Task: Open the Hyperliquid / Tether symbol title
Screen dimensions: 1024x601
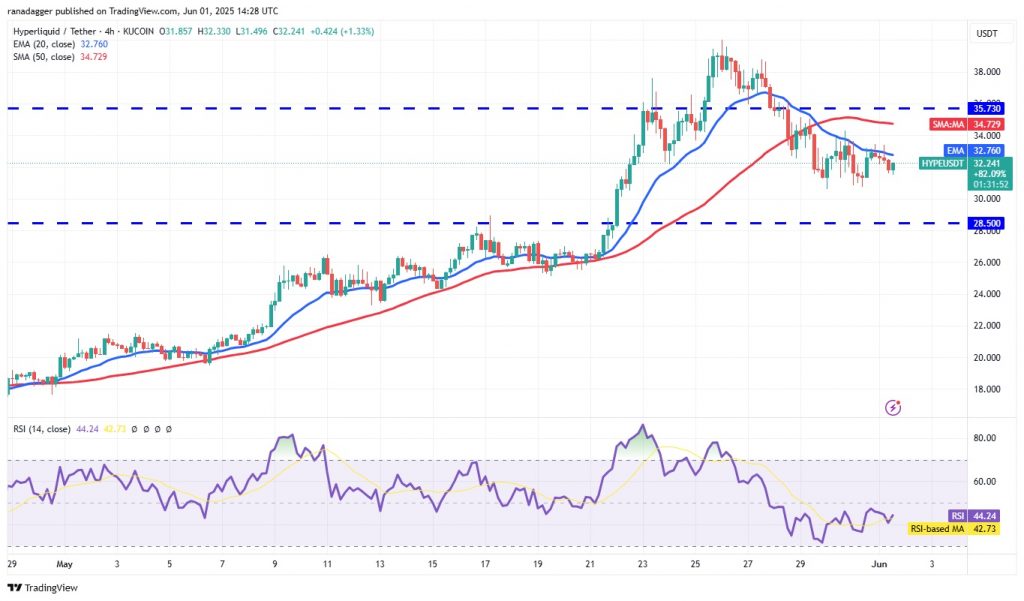Action: click(54, 31)
